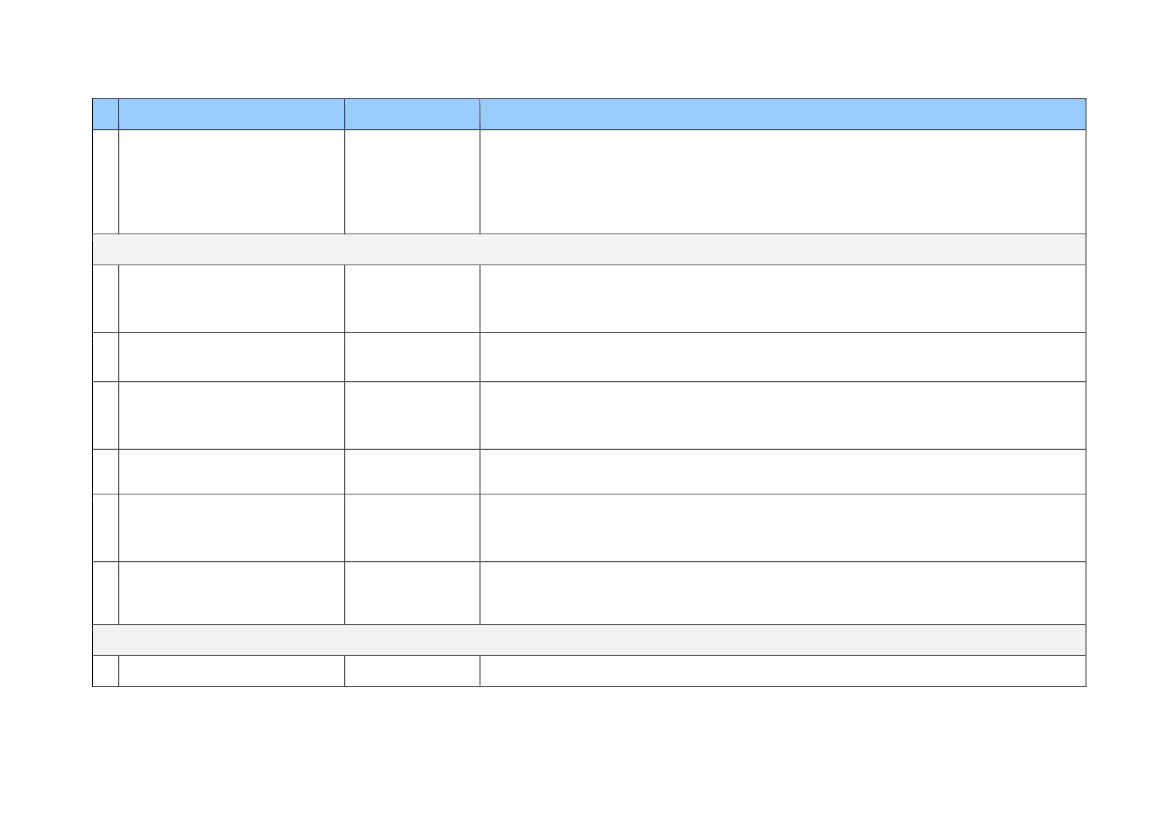This screenshot has height=827, width=1169.
Task: Select second-column cell just below the upper gray divider
Action: [231, 298]
